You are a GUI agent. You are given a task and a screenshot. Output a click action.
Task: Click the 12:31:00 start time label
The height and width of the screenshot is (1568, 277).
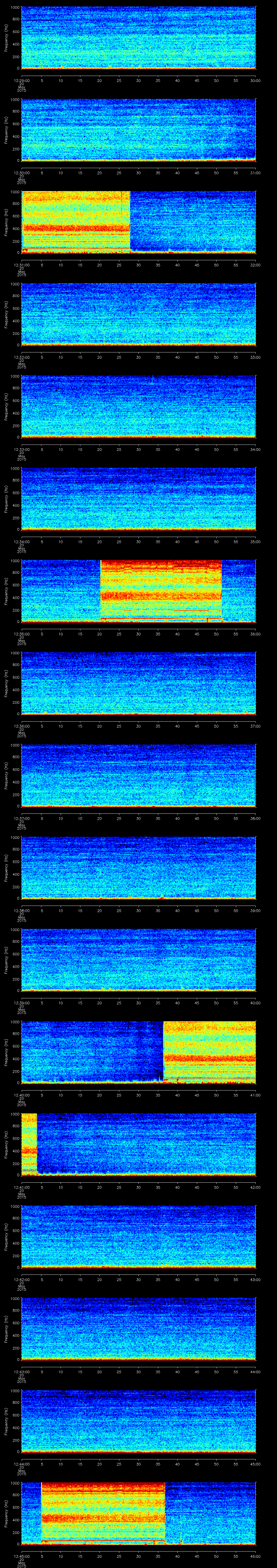point(21,265)
